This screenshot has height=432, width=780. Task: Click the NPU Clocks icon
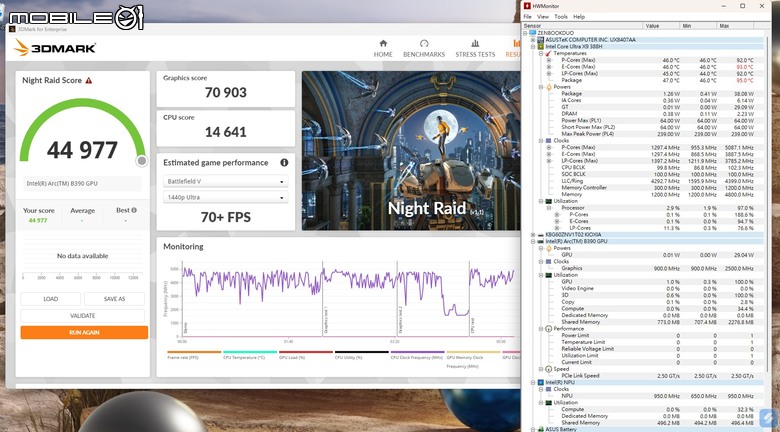pyautogui.click(x=549, y=389)
